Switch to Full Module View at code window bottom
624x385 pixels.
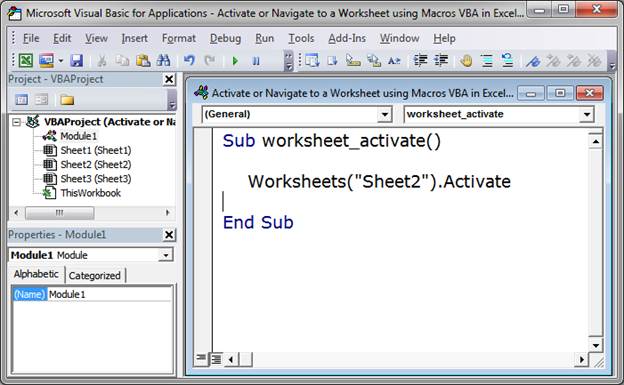coord(216,359)
